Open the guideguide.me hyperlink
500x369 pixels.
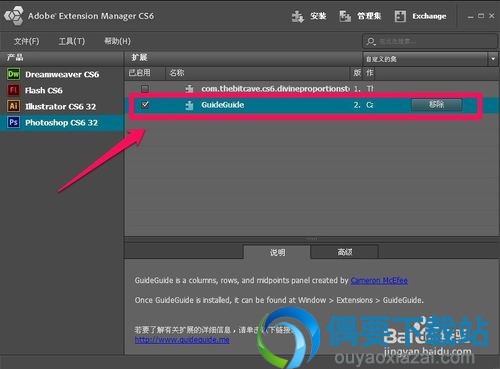(x=182, y=340)
